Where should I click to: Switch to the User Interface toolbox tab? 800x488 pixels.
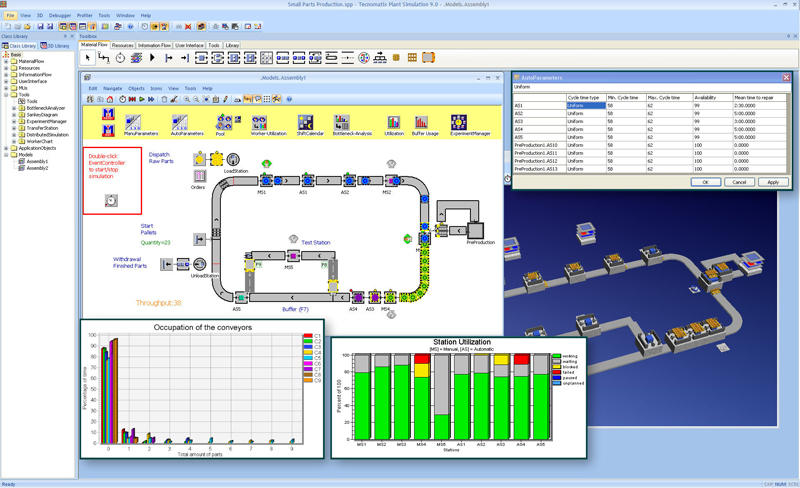(x=189, y=45)
